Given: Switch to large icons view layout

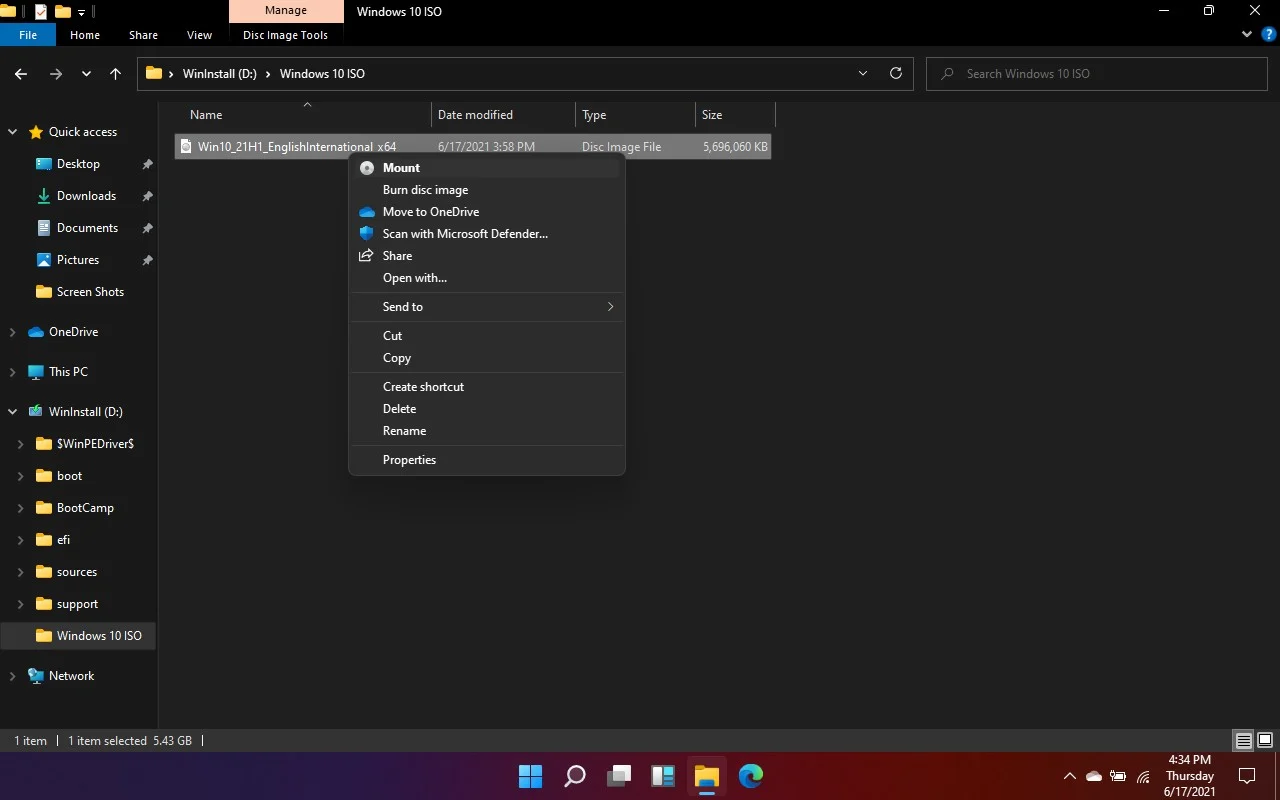Looking at the screenshot, I should [1264, 741].
